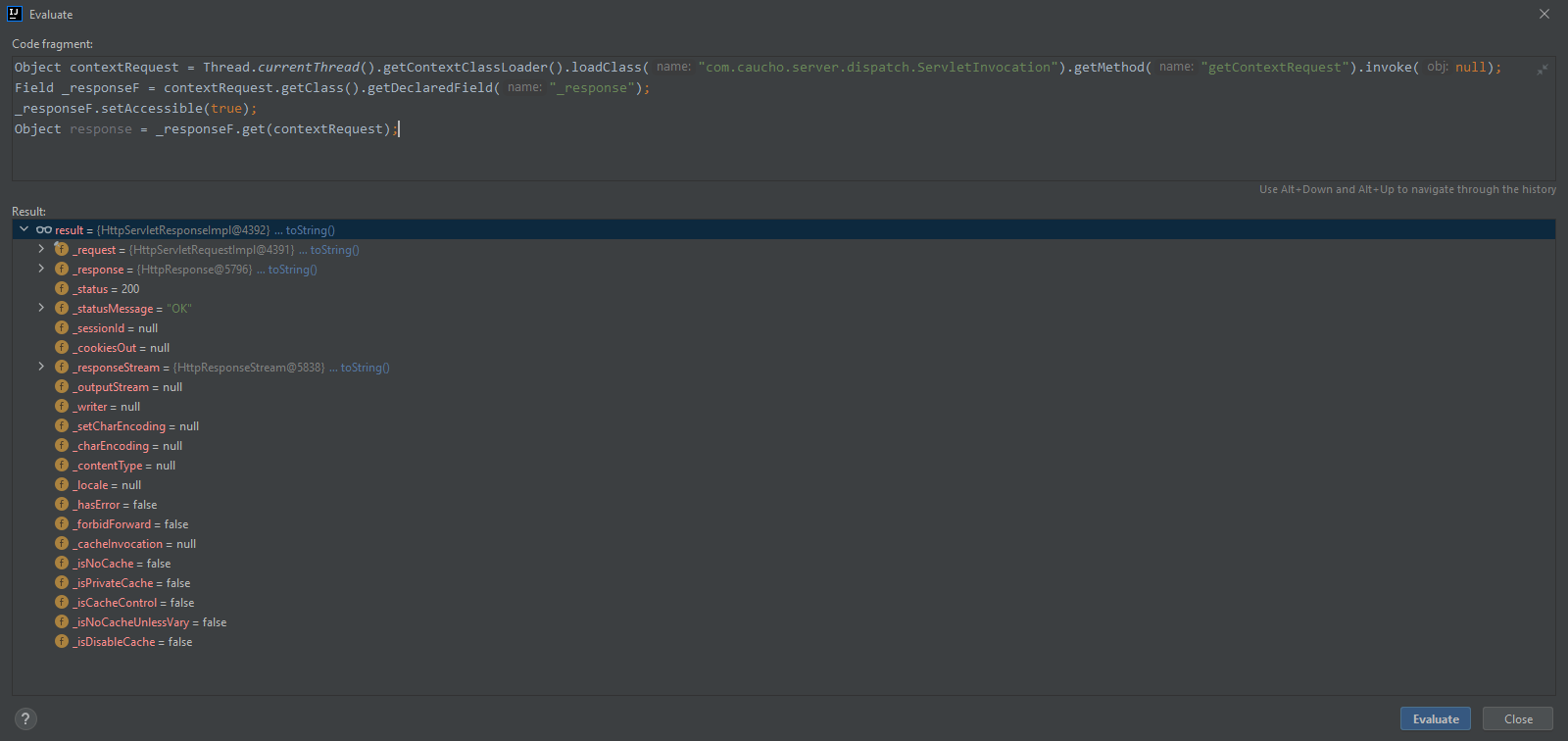Click the field icon next to _isPrivateCache
This screenshot has width=1568, height=741.
point(62,582)
